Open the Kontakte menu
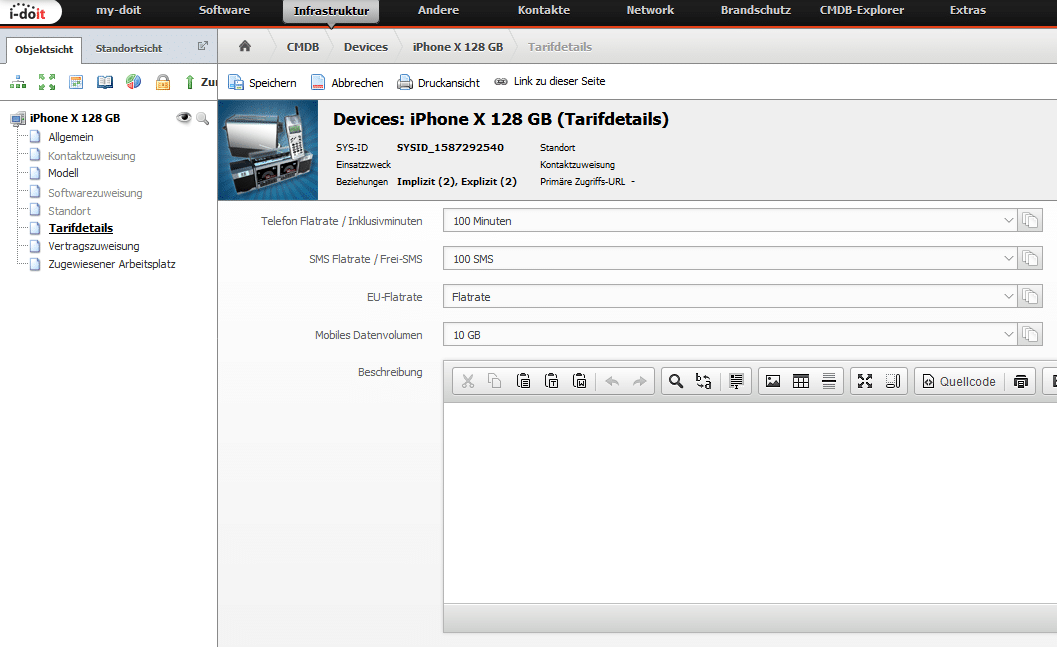 click(x=544, y=10)
